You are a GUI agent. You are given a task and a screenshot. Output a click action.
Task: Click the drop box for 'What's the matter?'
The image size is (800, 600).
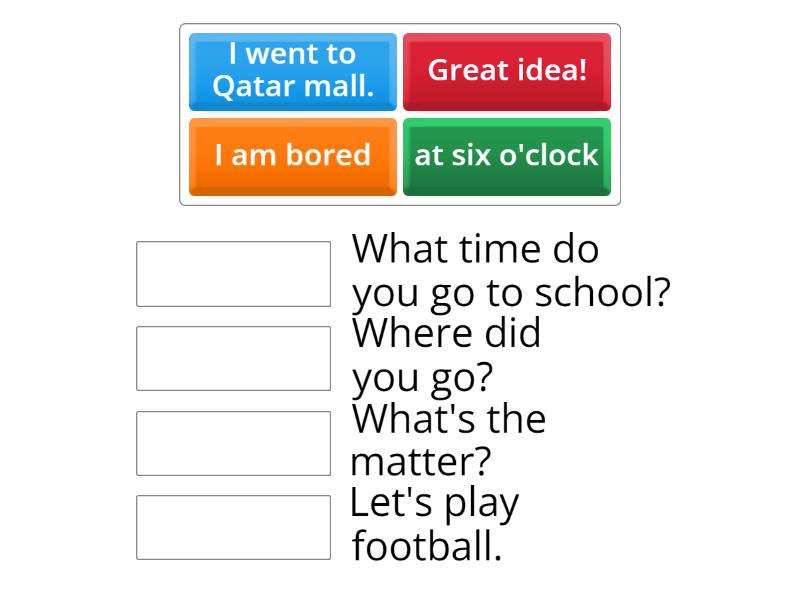(x=233, y=443)
